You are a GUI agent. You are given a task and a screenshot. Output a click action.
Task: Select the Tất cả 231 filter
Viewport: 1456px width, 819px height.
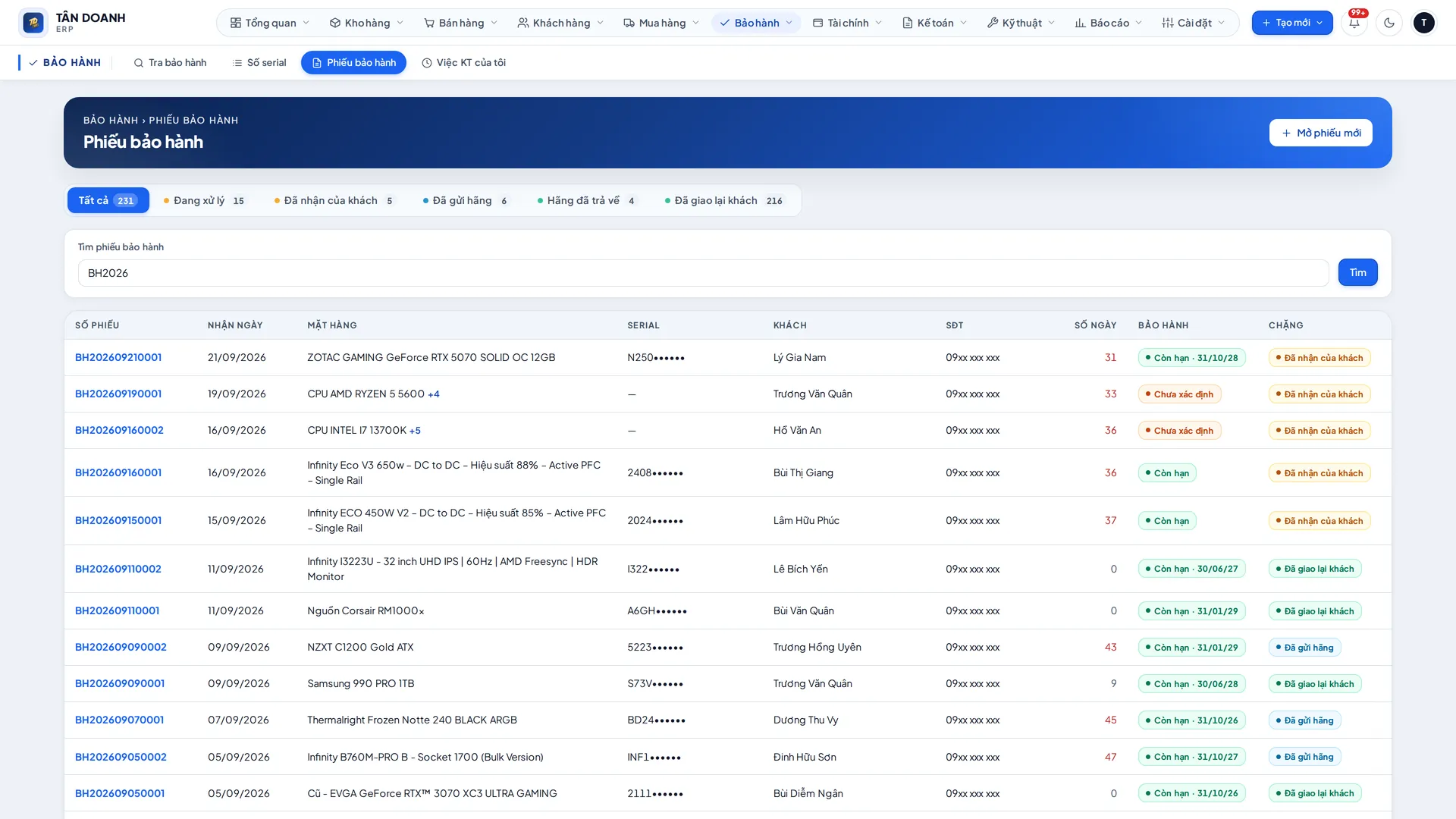[x=108, y=200]
